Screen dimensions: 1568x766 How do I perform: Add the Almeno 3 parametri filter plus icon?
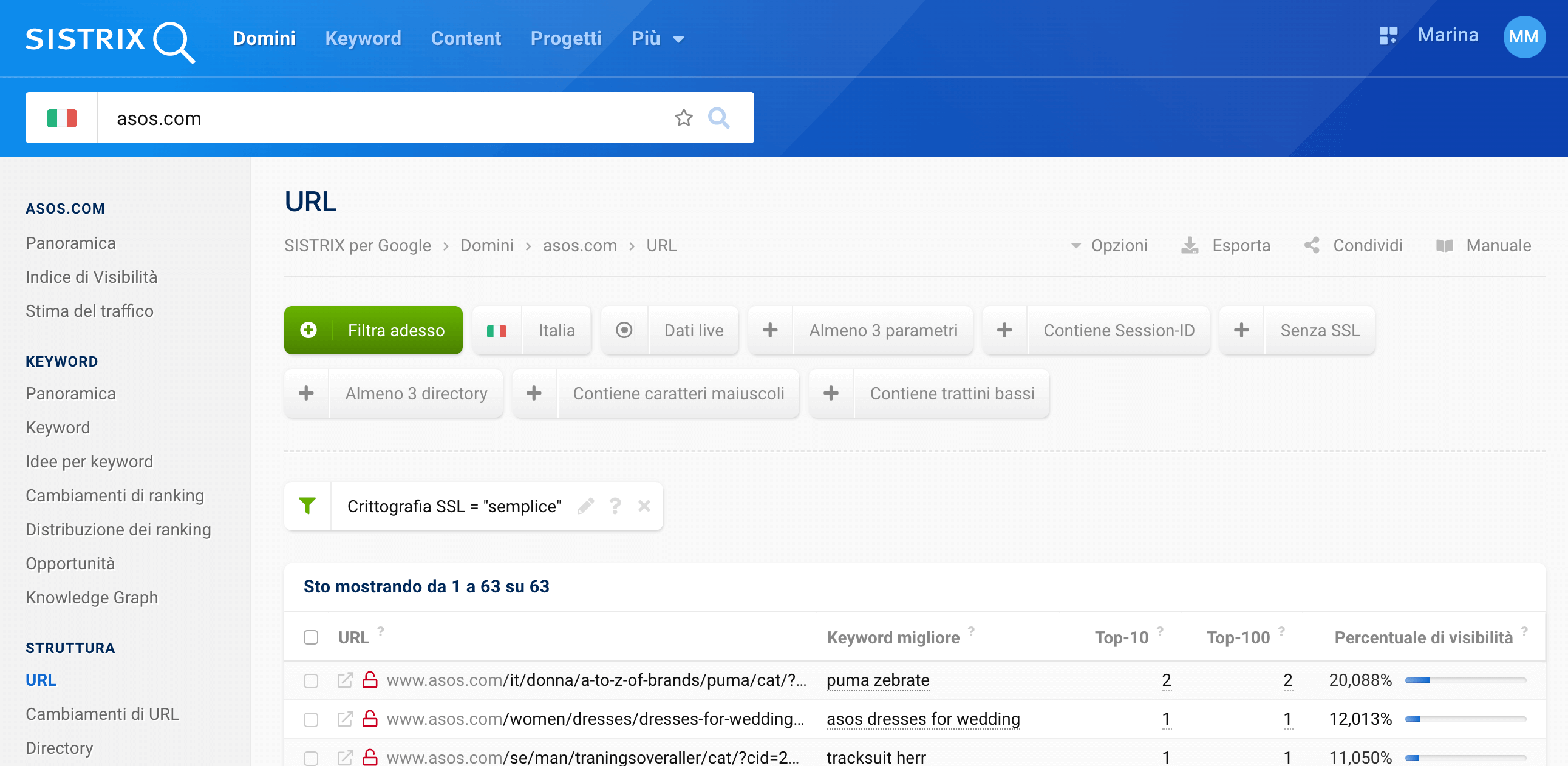[770, 330]
